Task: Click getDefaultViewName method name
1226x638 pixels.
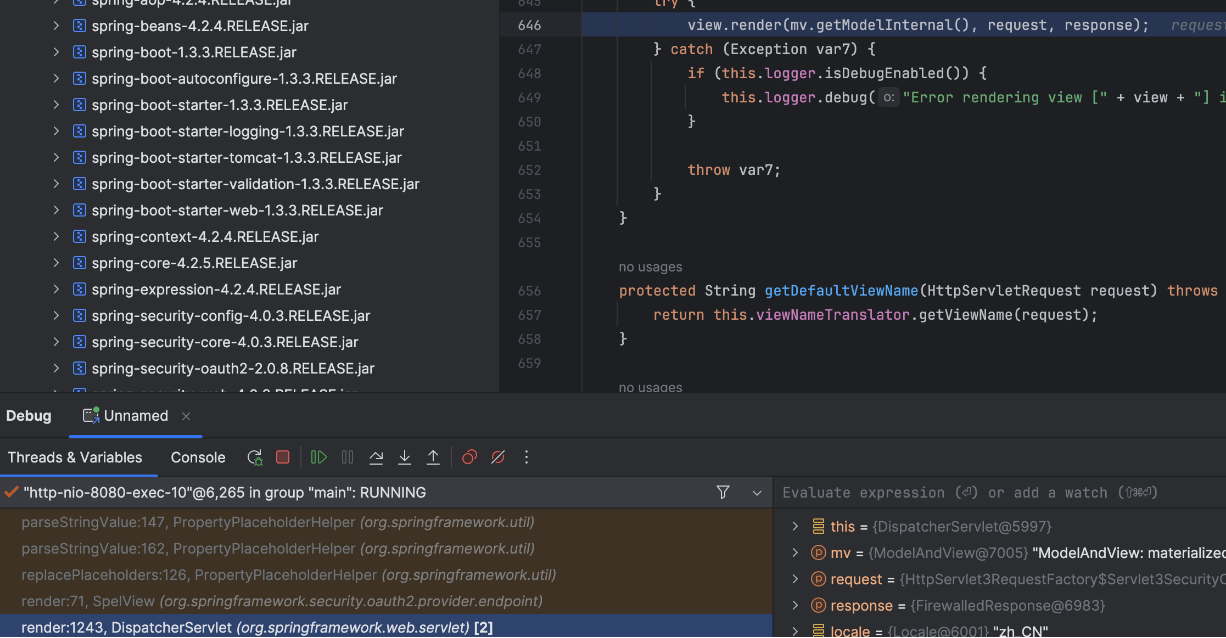Action: 841,290
